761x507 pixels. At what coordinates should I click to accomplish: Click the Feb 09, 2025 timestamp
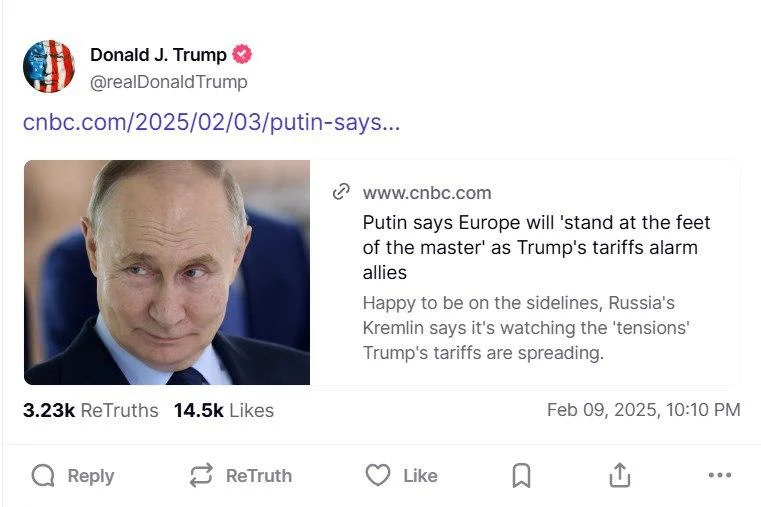643,410
